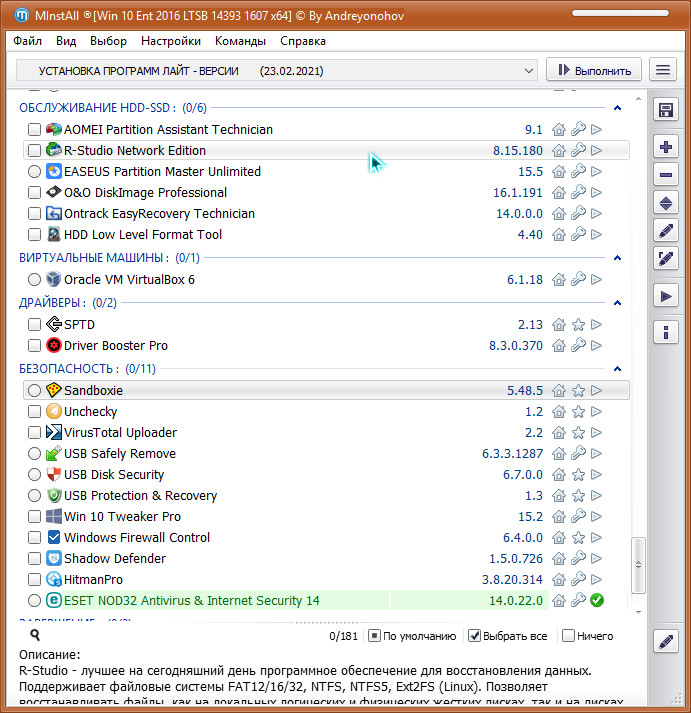Click the Ничего option
This screenshot has width=691, height=713.
pyautogui.click(x=588, y=636)
